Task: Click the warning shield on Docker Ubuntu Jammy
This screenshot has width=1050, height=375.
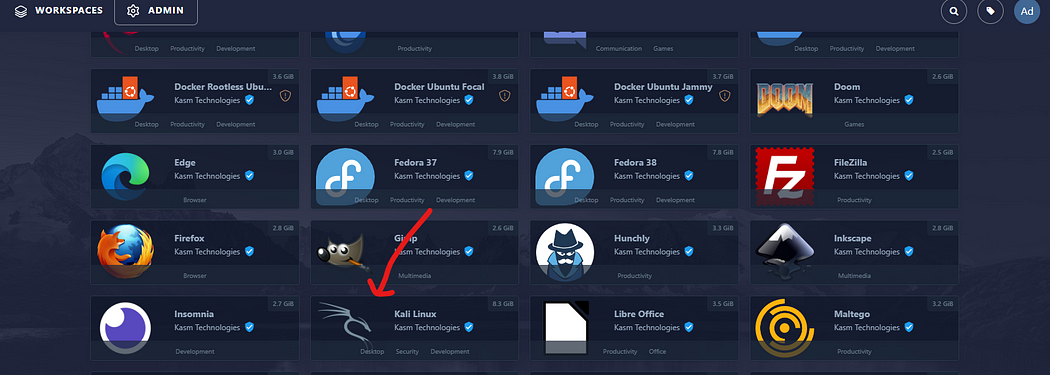Action: (x=724, y=96)
